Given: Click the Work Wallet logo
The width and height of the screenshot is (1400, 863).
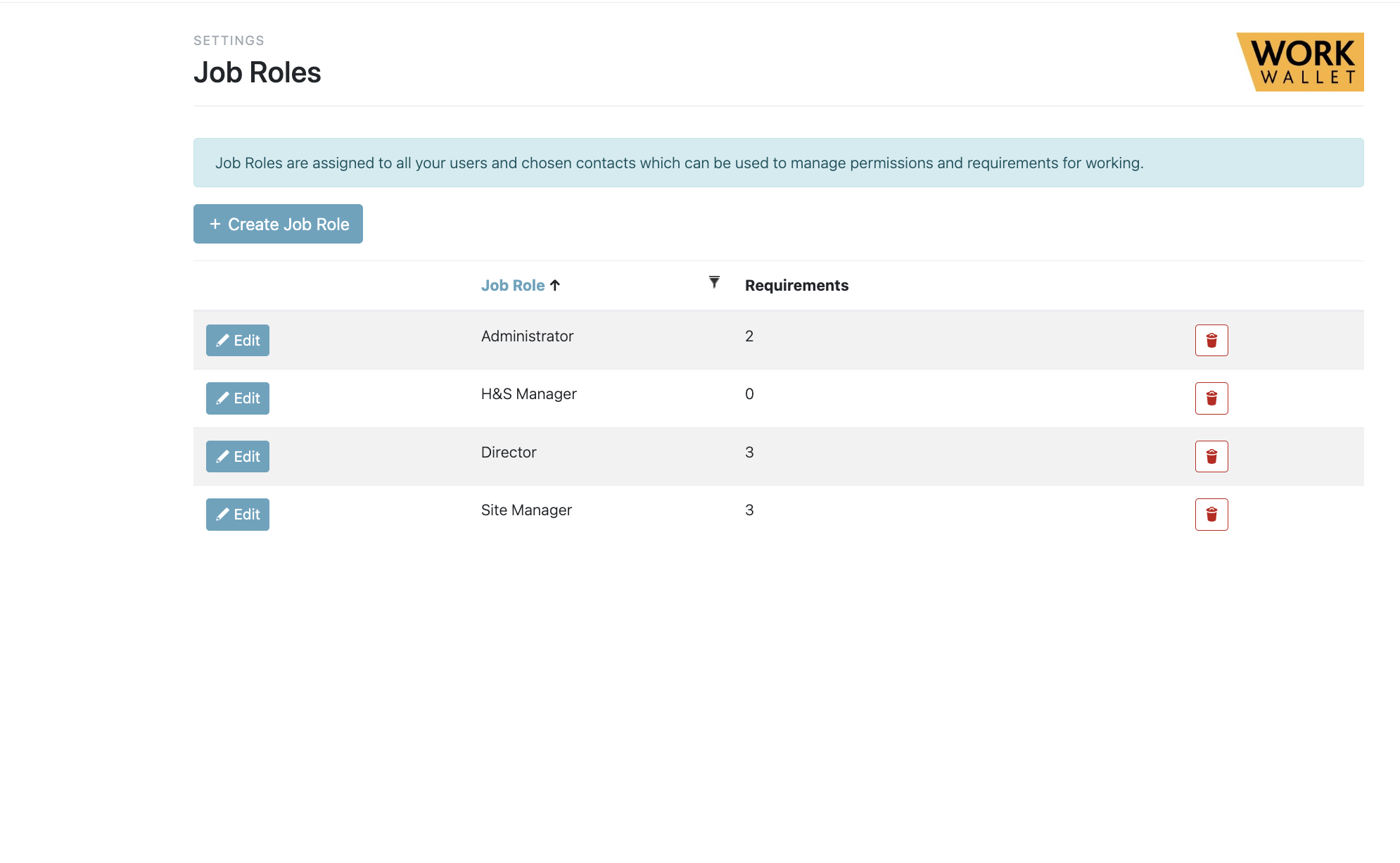Looking at the screenshot, I should [x=1301, y=62].
